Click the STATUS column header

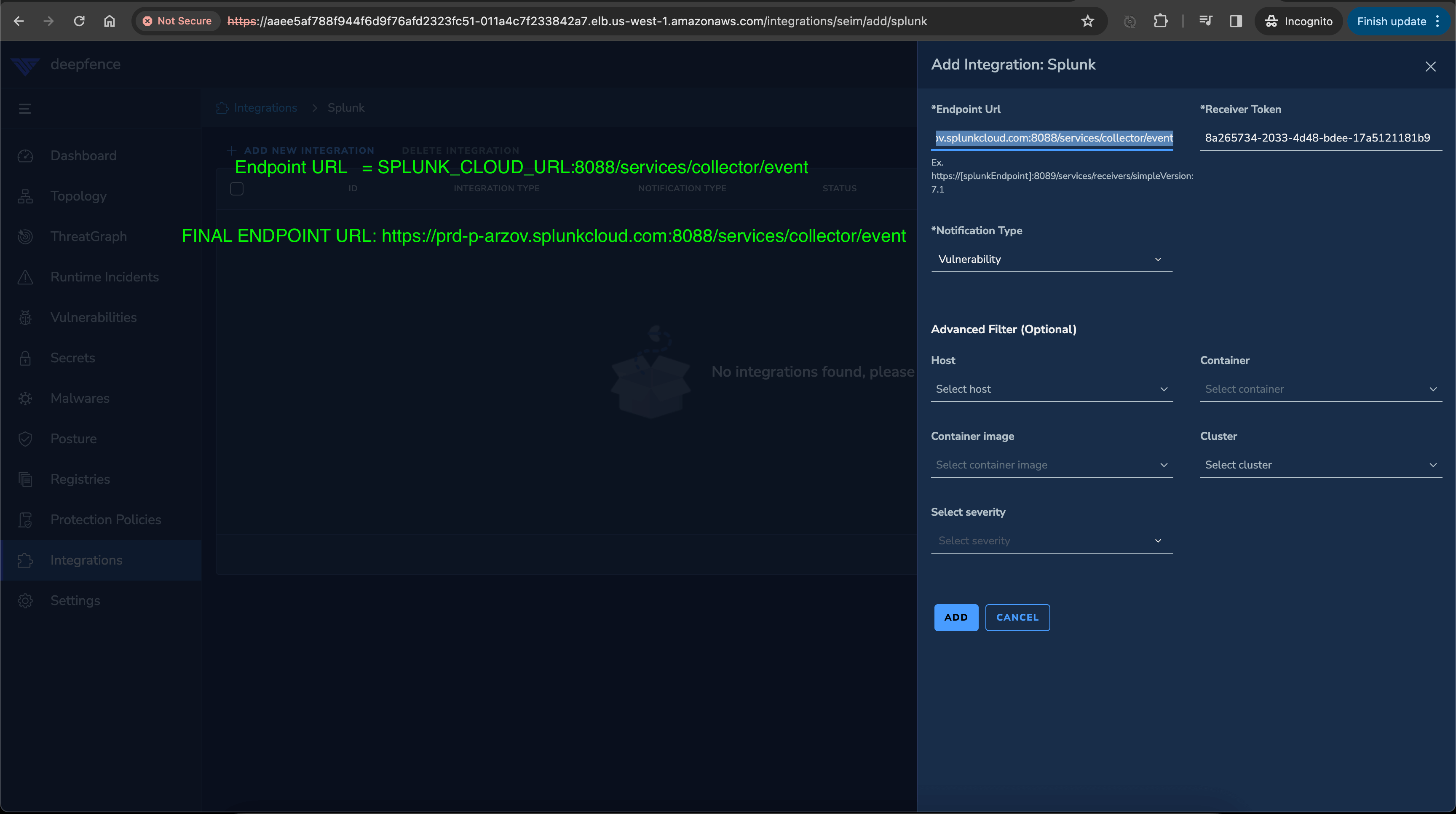click(839, 188)
